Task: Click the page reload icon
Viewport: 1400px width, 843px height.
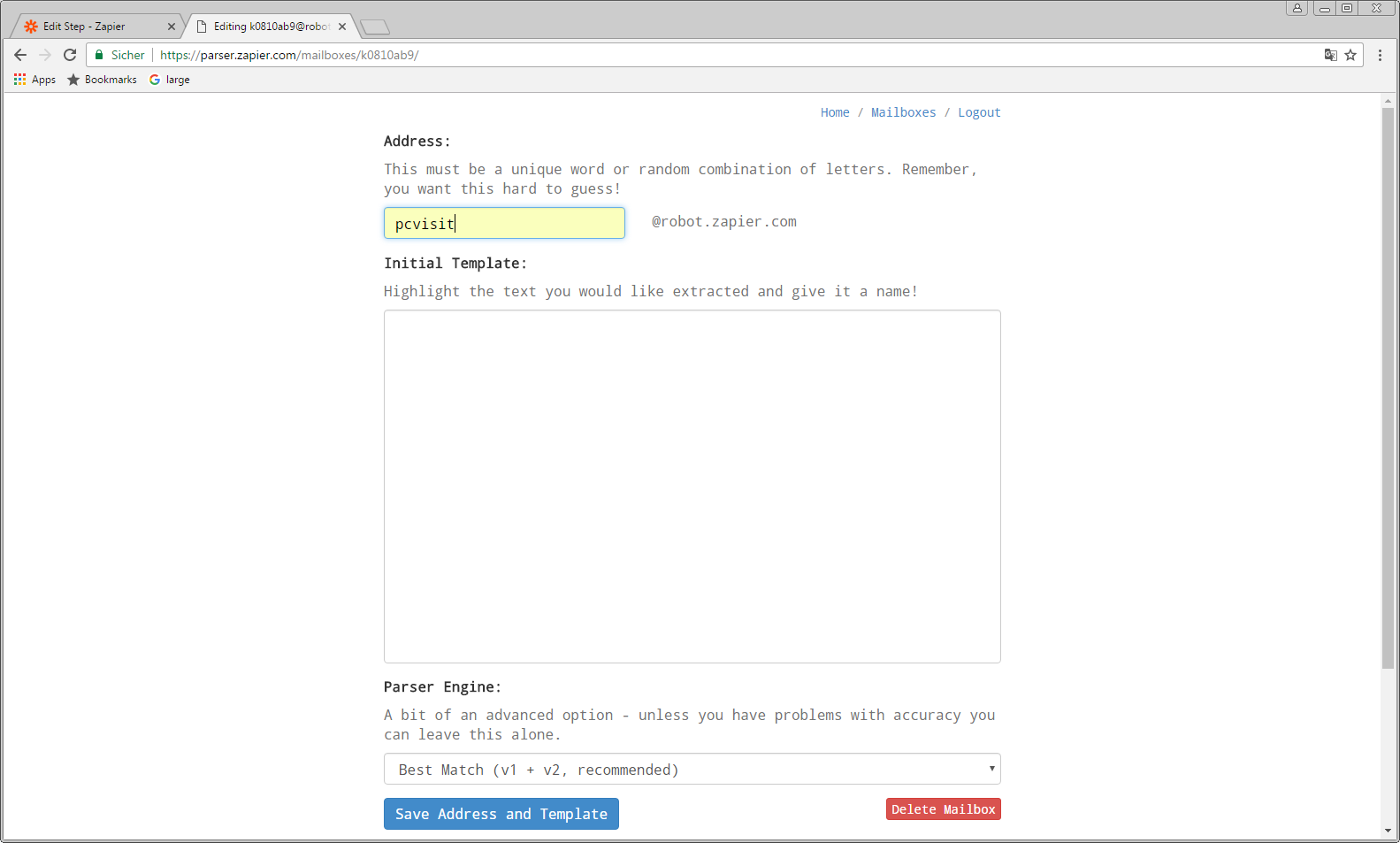Action: click(70, 55)
